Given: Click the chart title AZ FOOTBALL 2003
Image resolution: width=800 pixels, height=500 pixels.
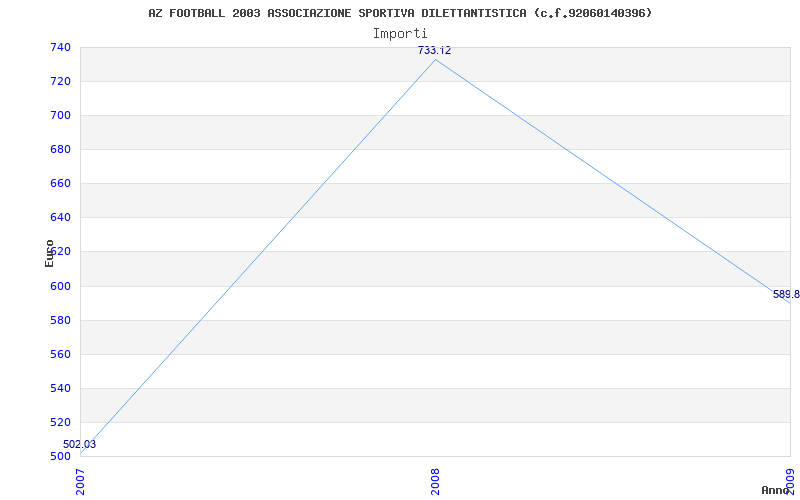Looking at the screenshot, I should coord(400,13).
